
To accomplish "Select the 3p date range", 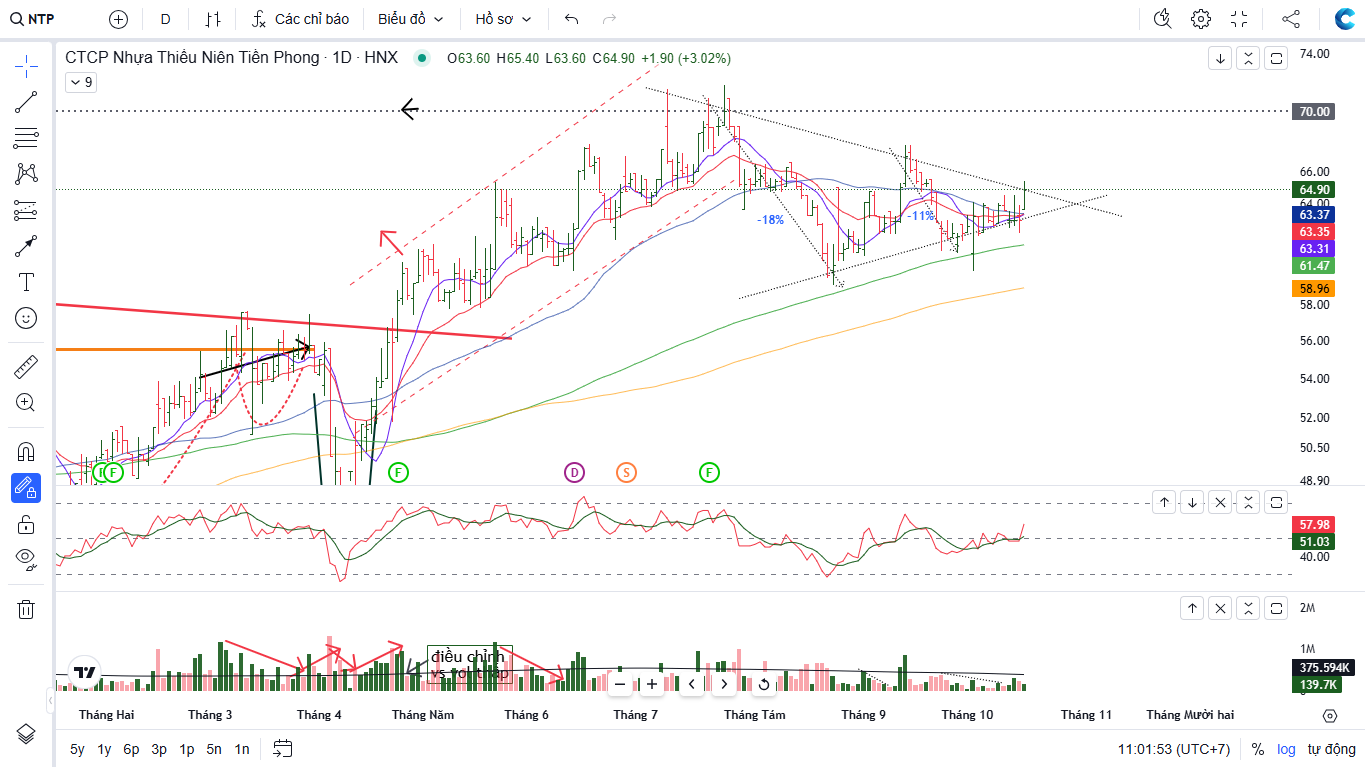I will click(x=159, y=749).
